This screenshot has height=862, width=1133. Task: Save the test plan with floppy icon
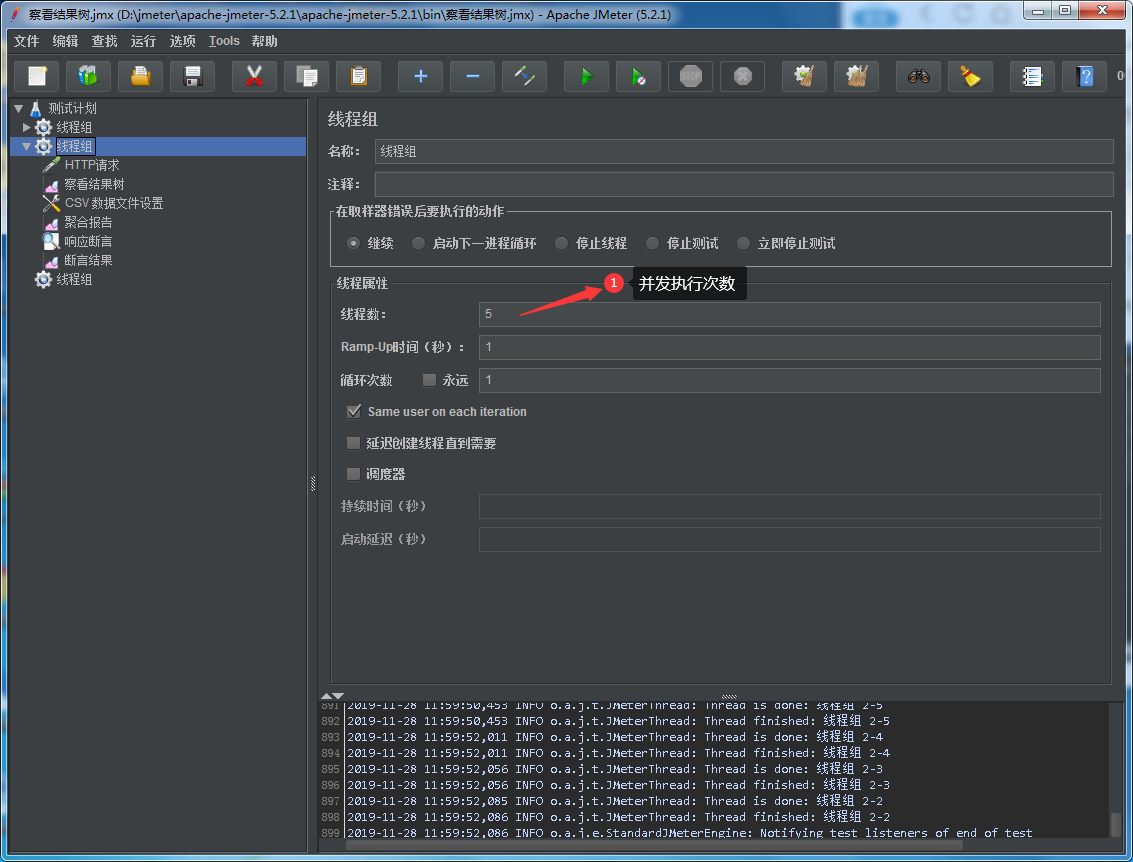192,76
